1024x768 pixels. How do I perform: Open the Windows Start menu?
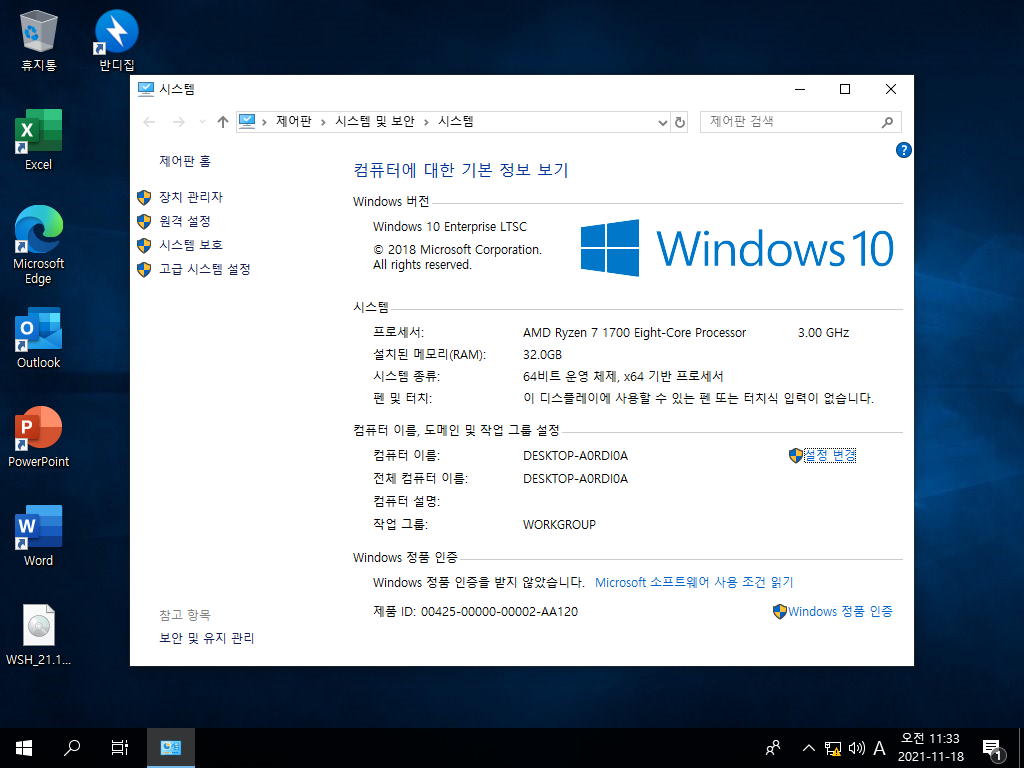pyautogui.click(x=24, y=748)
